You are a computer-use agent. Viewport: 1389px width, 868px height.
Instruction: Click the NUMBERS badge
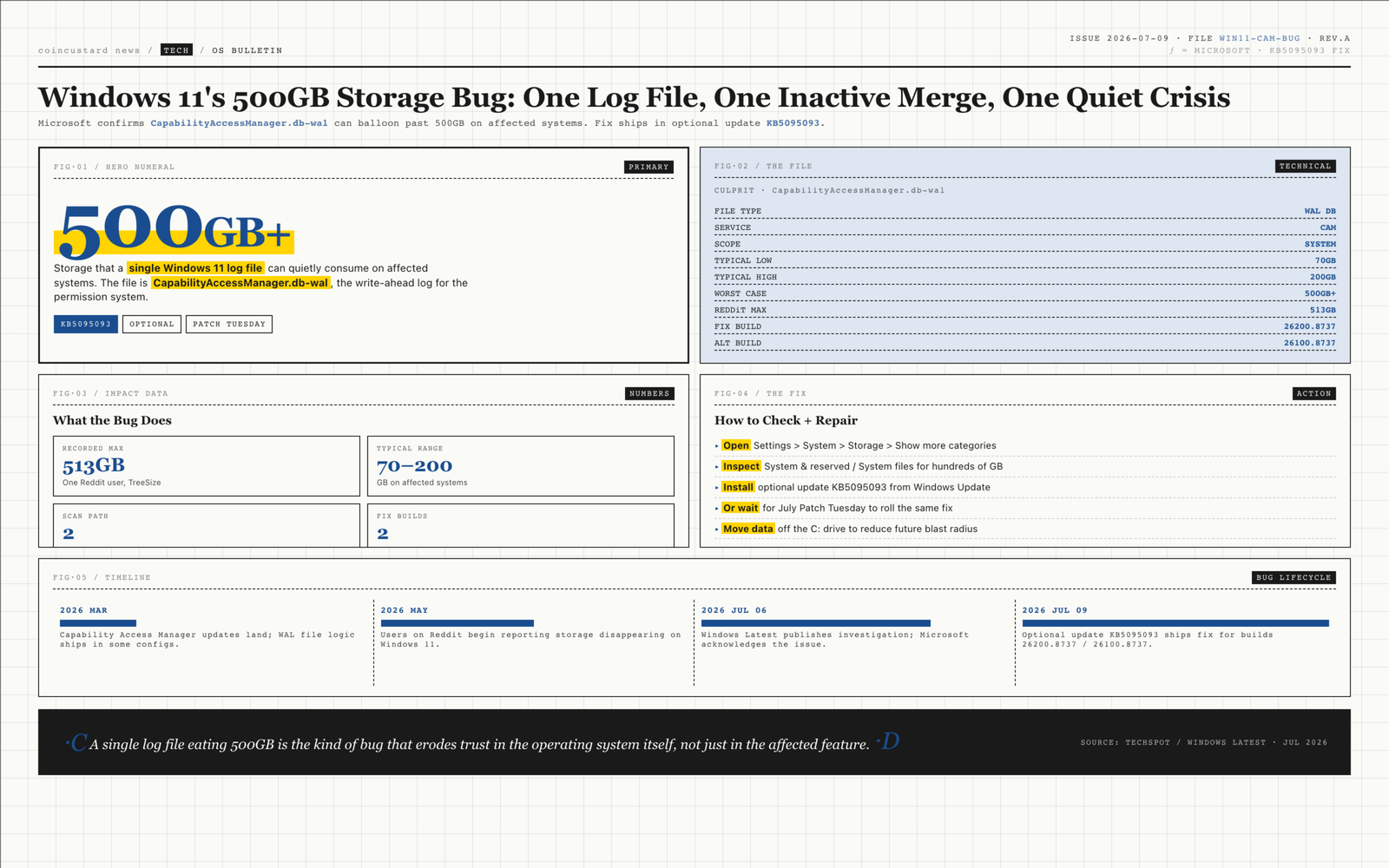[x=649, y=393]
